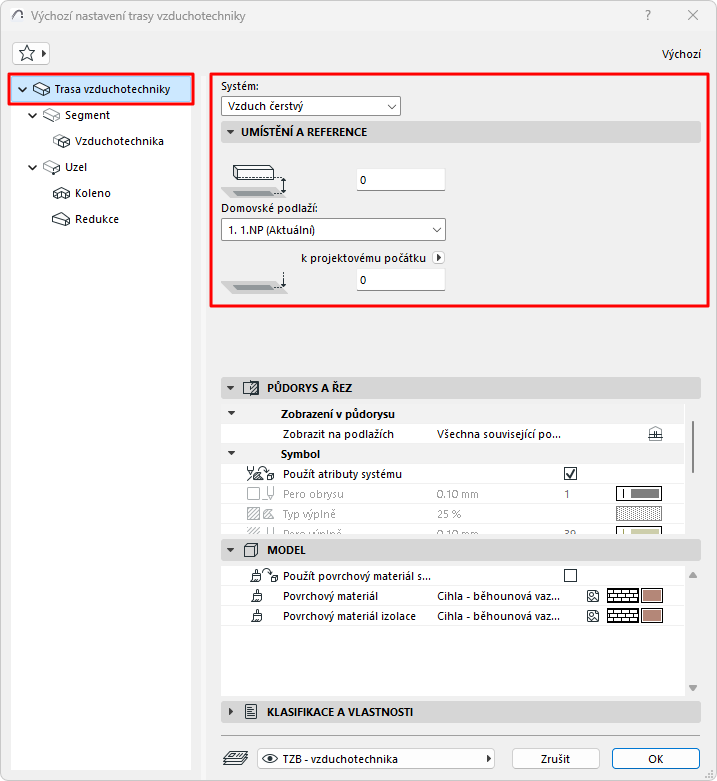Viewport: 717px width, 781px height.
Task: Click the Model panel scroll down arrow
Action: [x=693, y=688]
